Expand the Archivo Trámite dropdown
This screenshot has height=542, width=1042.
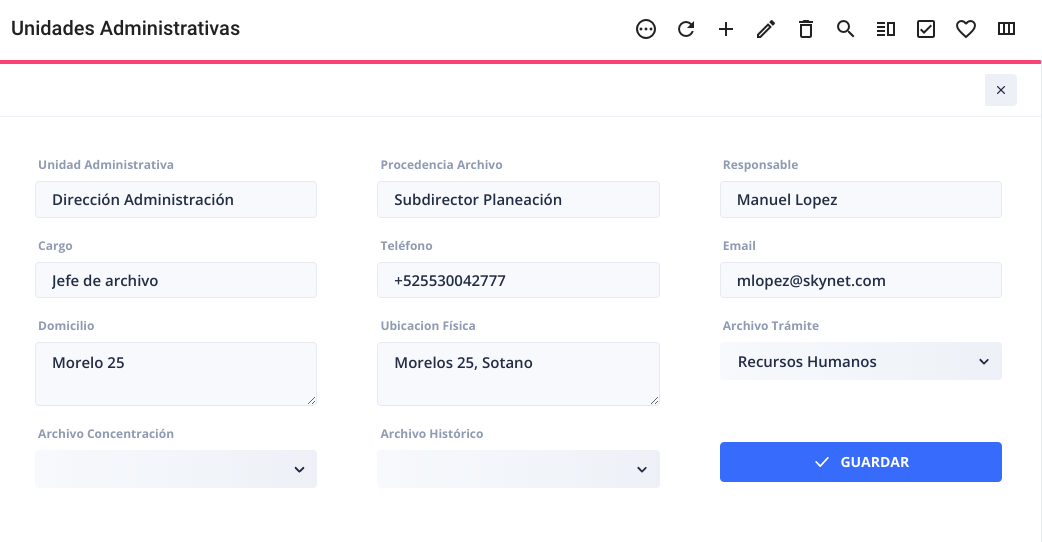[861, 361]
